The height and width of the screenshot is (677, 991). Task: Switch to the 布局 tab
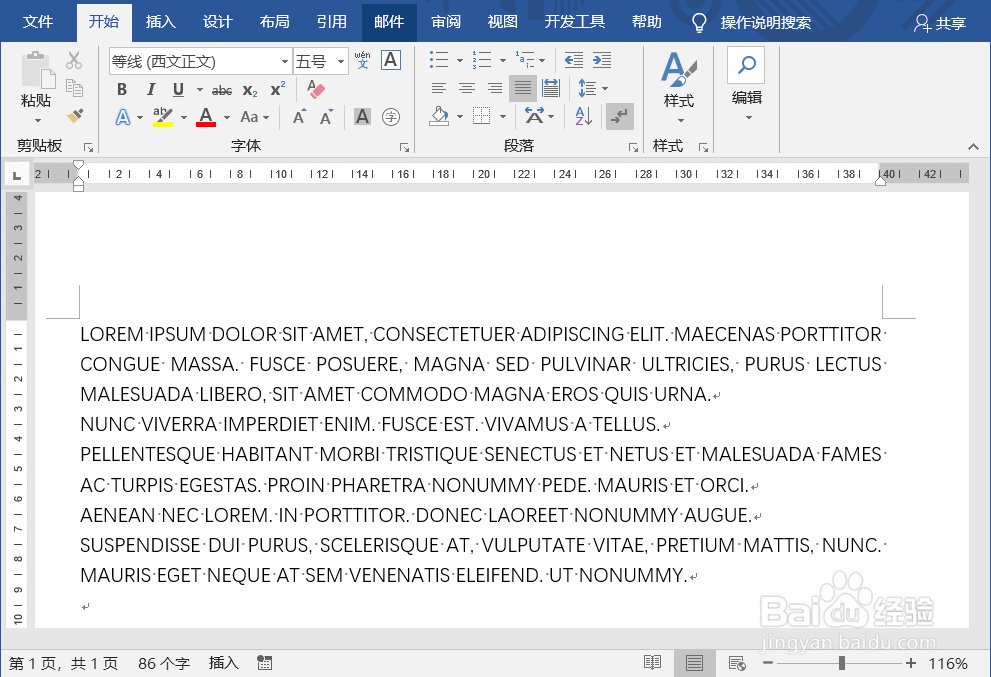point(274,22)
